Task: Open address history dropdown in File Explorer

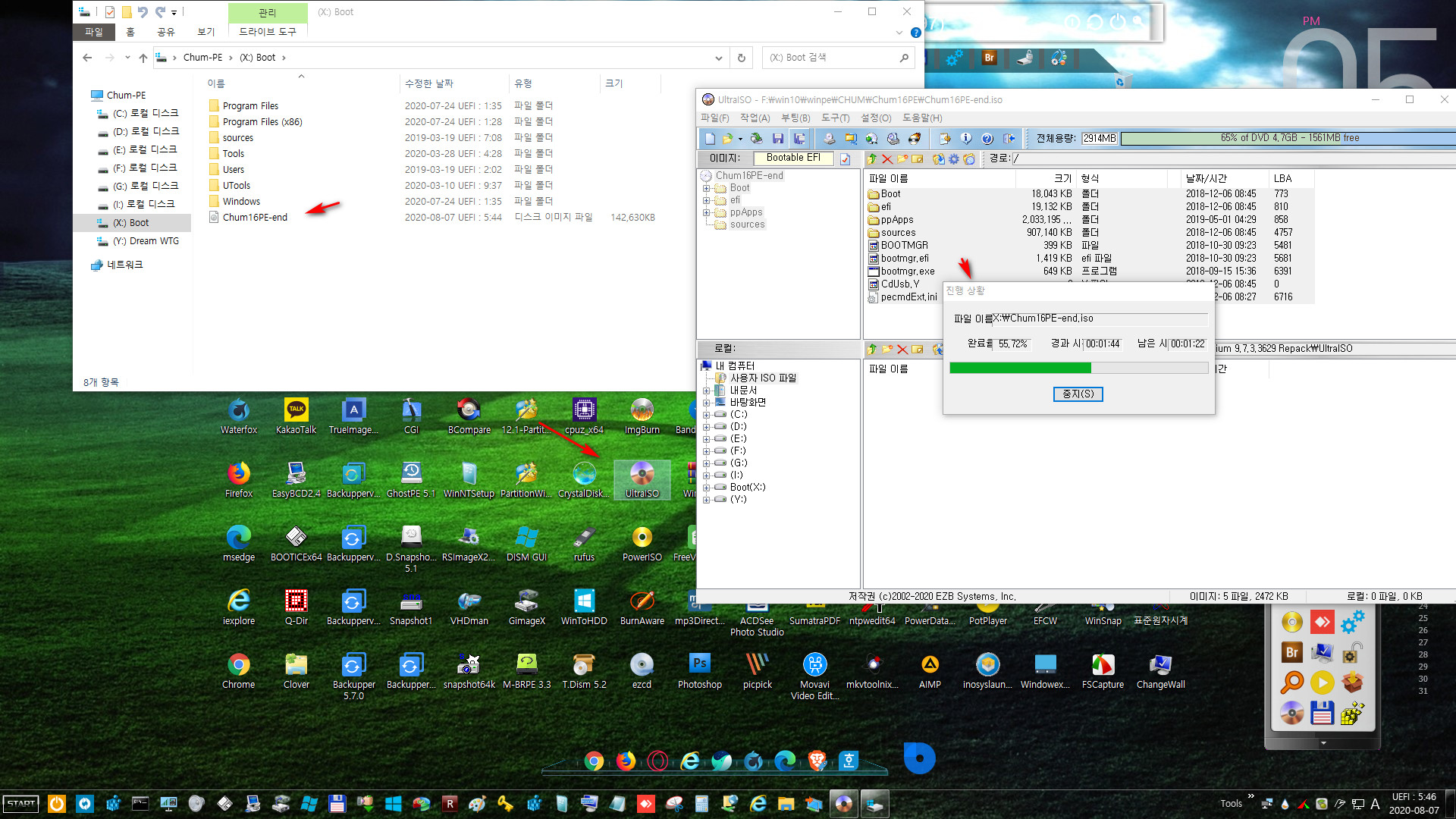Action: point(718,58)
